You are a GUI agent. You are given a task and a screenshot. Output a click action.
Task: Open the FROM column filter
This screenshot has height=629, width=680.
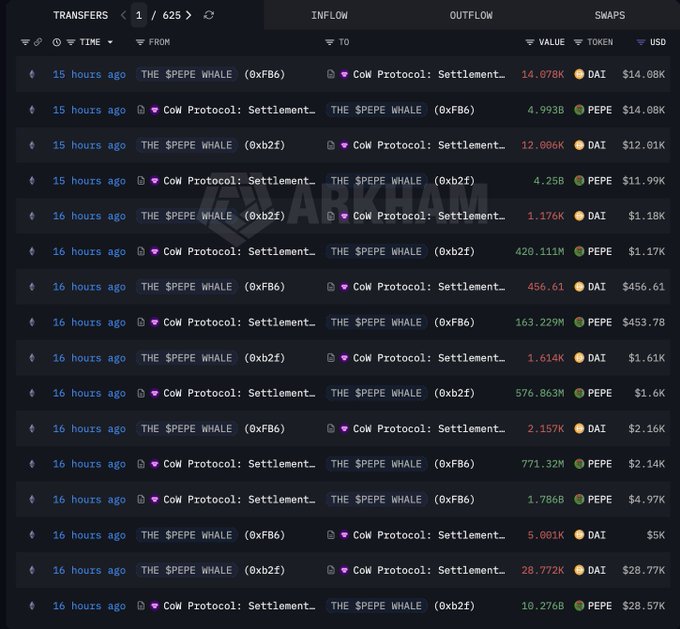click(x=140, y=42)
